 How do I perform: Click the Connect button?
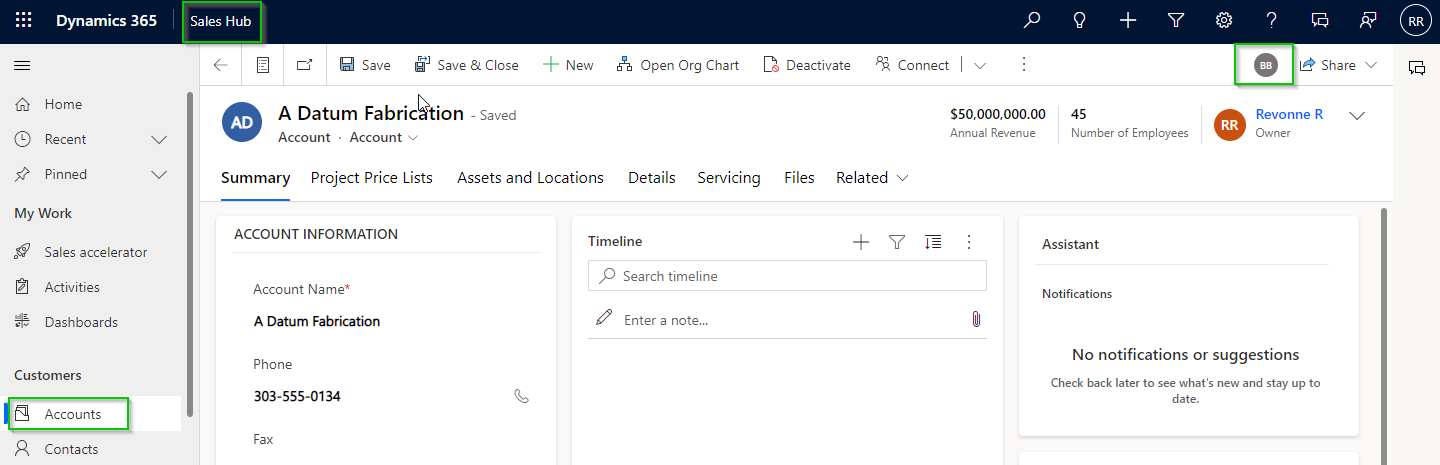[x=912, y=65]
